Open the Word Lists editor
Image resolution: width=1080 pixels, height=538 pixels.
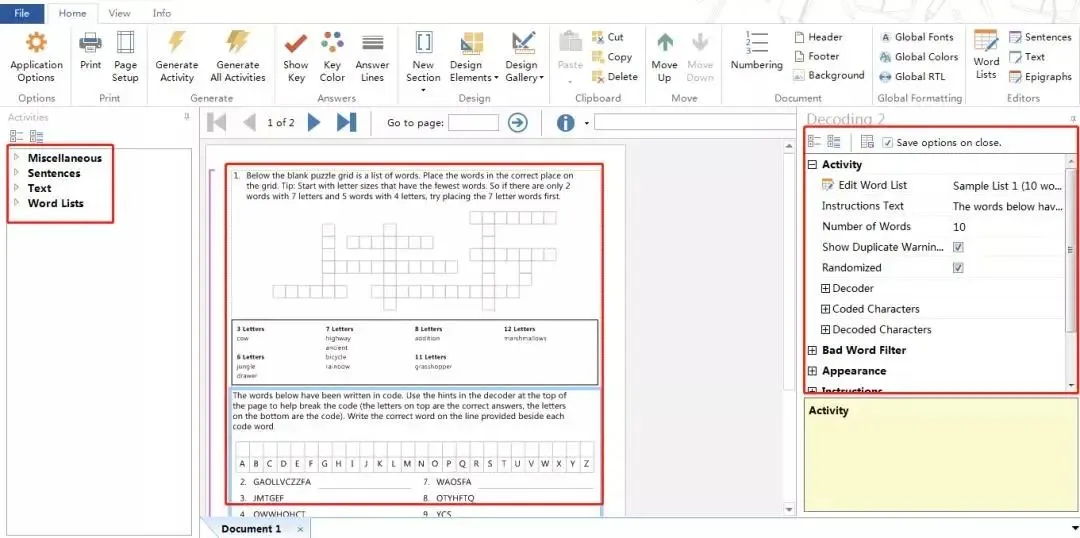coord(986,55)
